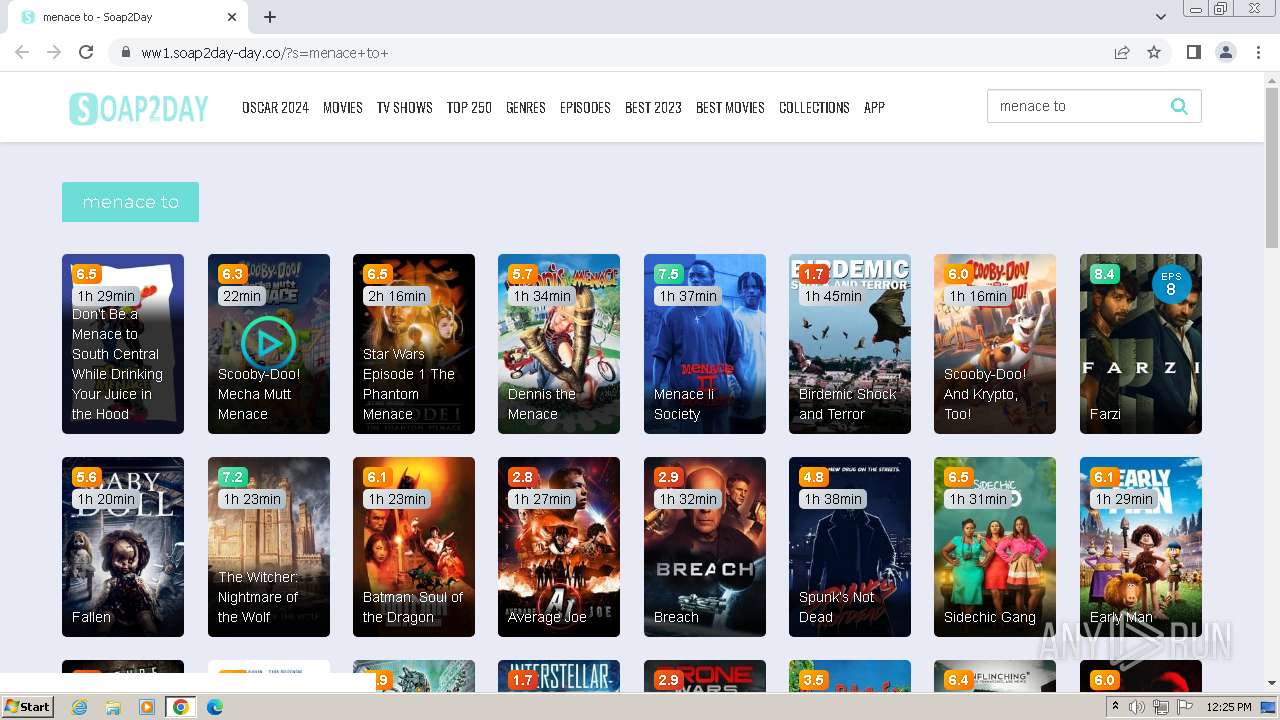Open the Action Center flag icon
Image resolution: width=1280 pixels, height=720 pixels.
coord(1185,707)
